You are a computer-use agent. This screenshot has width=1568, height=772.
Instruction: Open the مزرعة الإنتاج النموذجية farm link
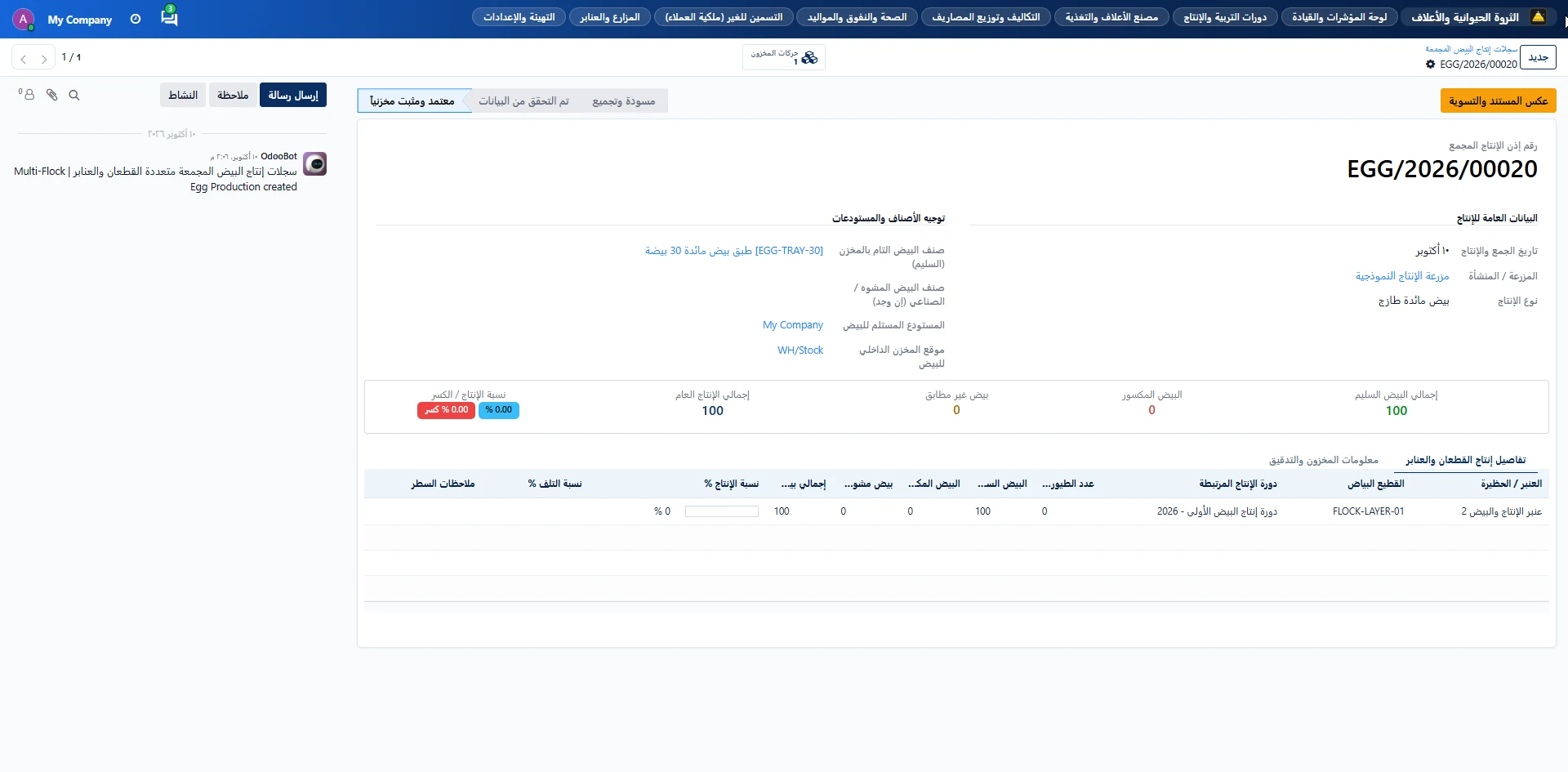coord(1402,276)
